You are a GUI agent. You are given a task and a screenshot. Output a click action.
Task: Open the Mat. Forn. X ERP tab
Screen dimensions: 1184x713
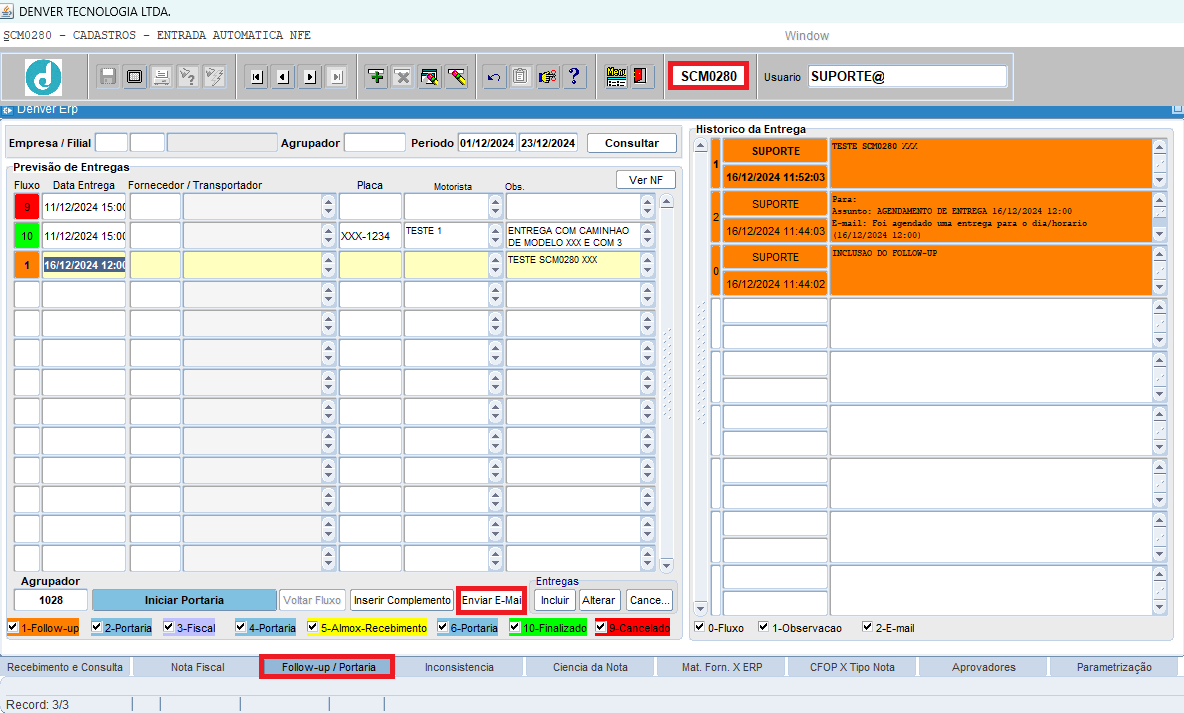coord(722,667)
